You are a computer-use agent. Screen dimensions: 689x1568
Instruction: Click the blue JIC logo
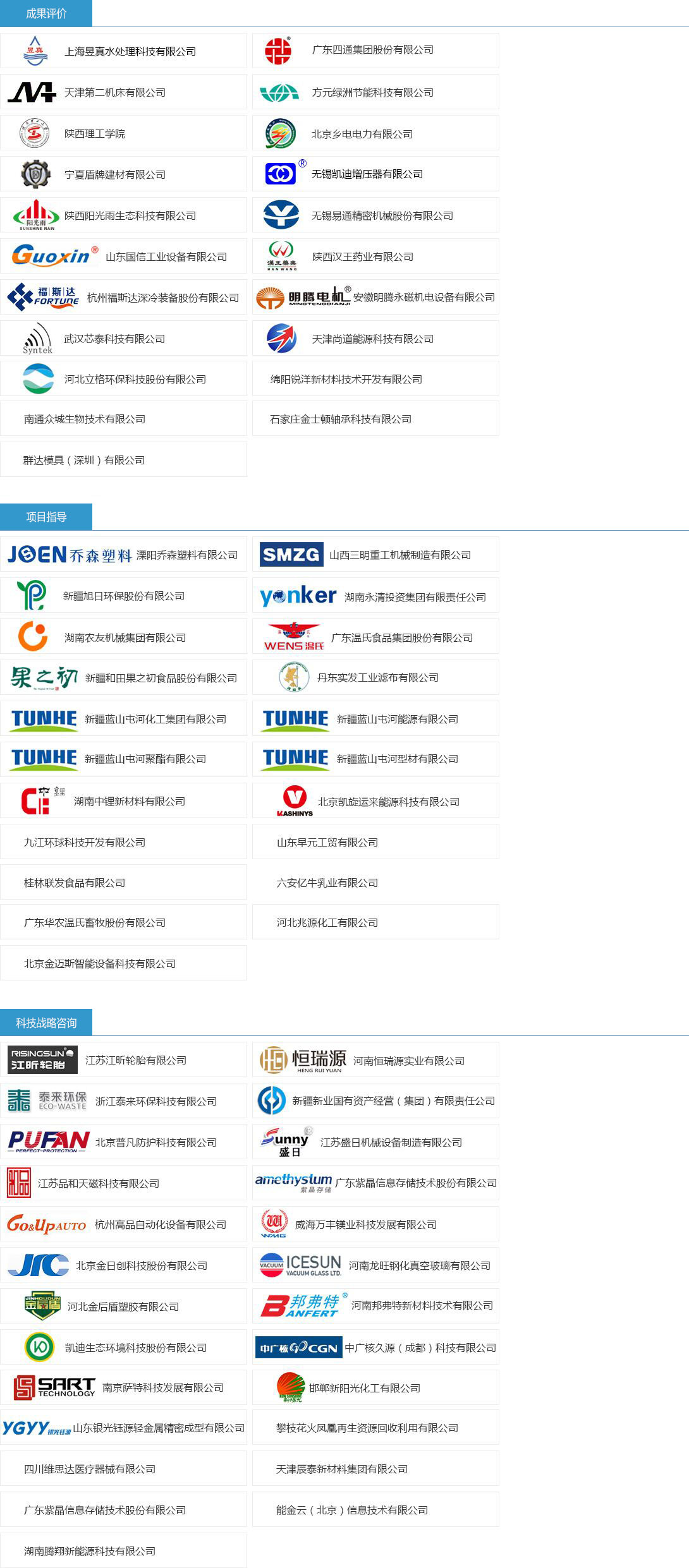point(38,1265)
